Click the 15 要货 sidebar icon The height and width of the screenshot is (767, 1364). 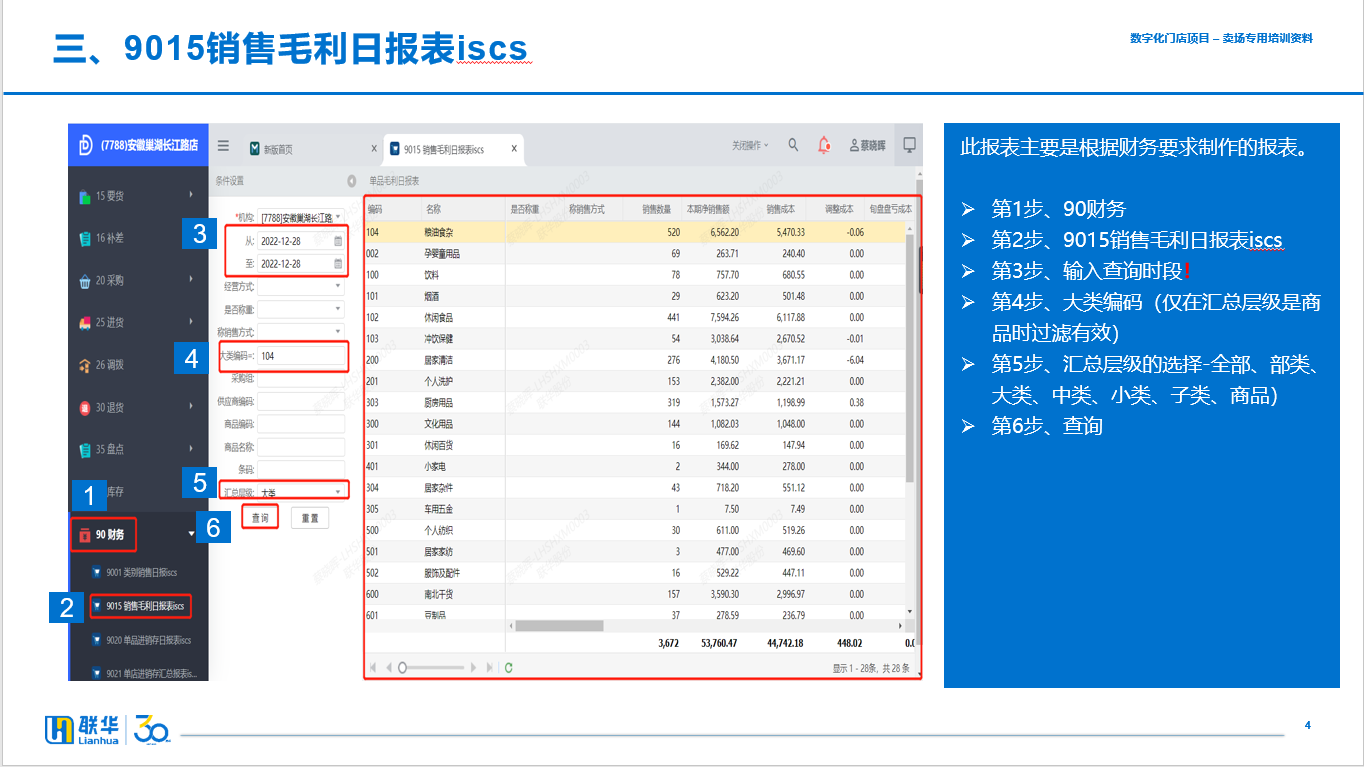click(x=85, y=196)
